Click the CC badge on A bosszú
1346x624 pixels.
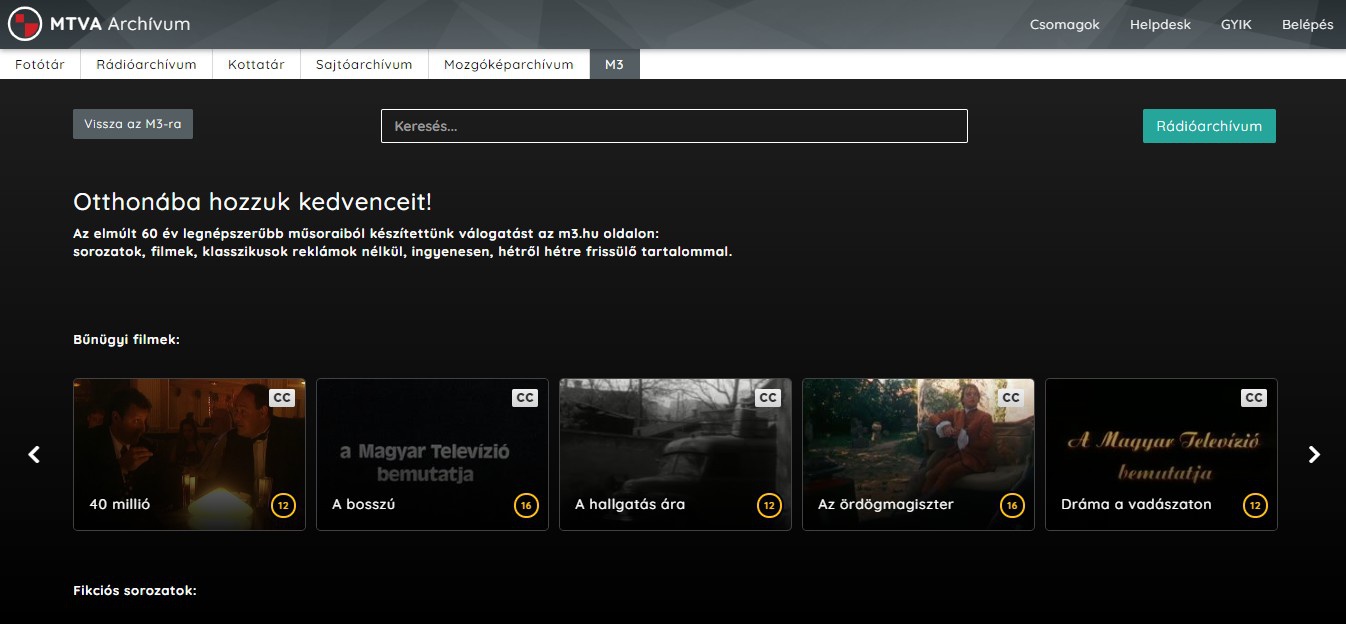pos(525,398)
